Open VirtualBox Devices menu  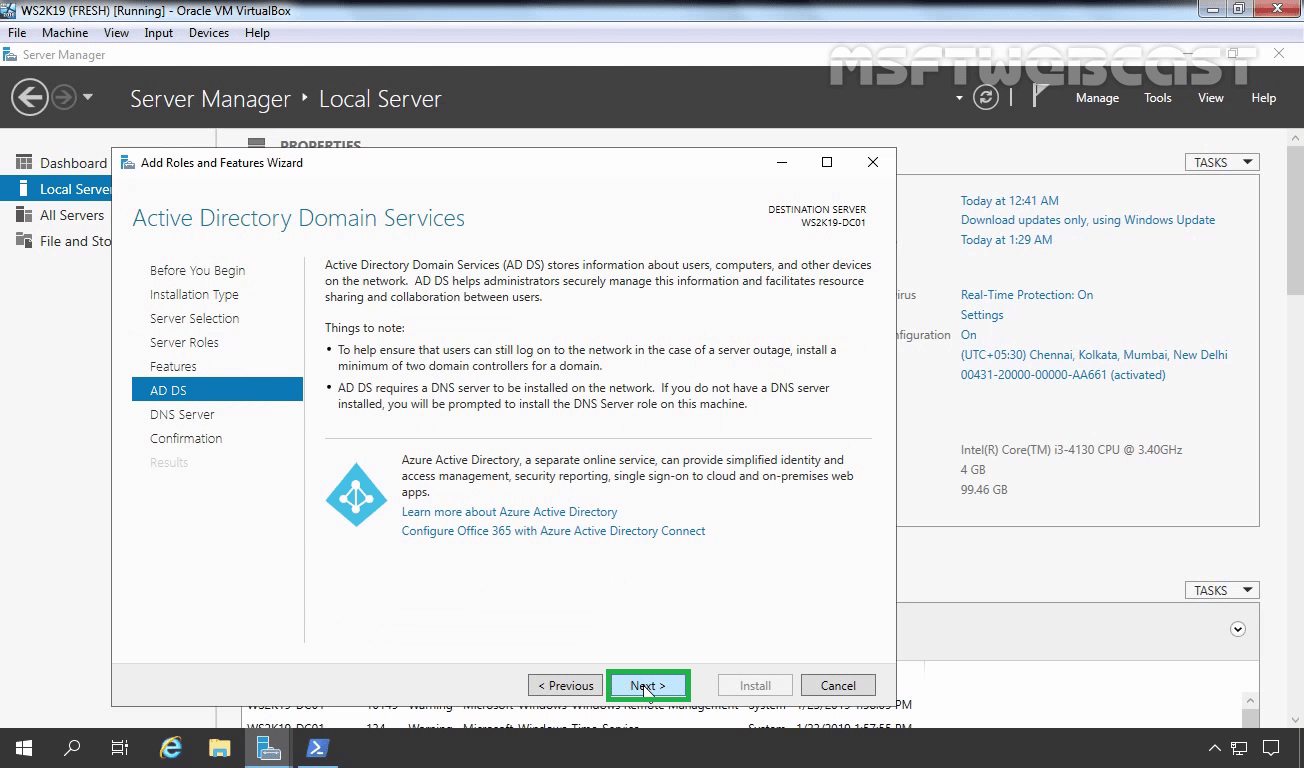209,33
